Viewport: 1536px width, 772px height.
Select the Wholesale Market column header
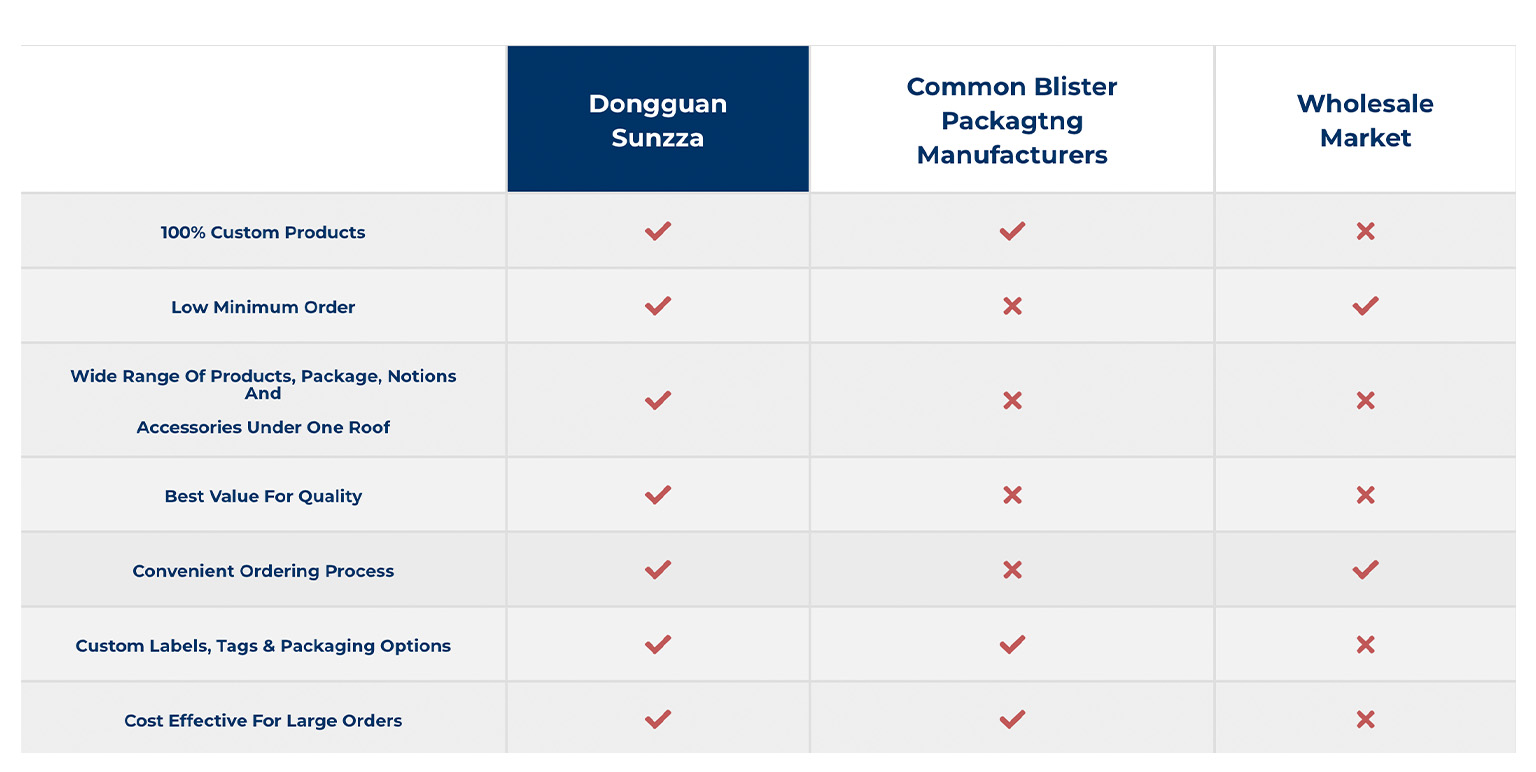[1365, 120]
